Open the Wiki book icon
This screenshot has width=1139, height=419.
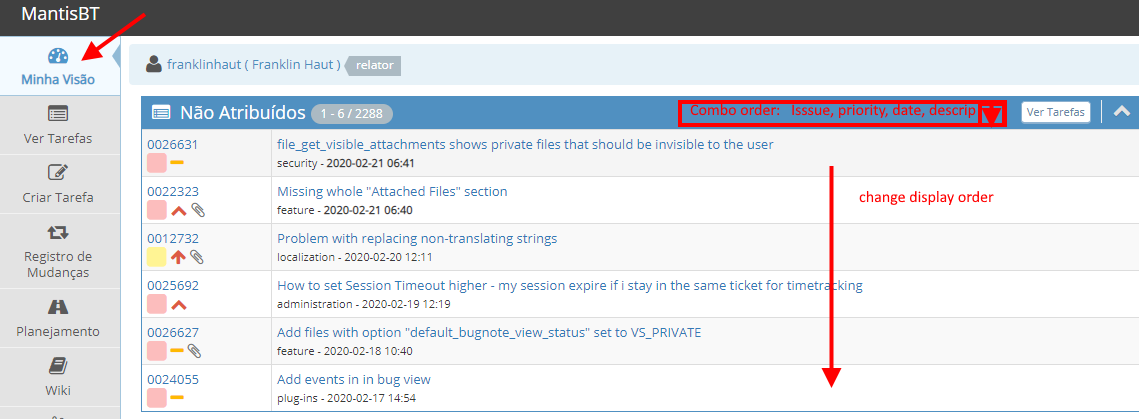point(58,366)
